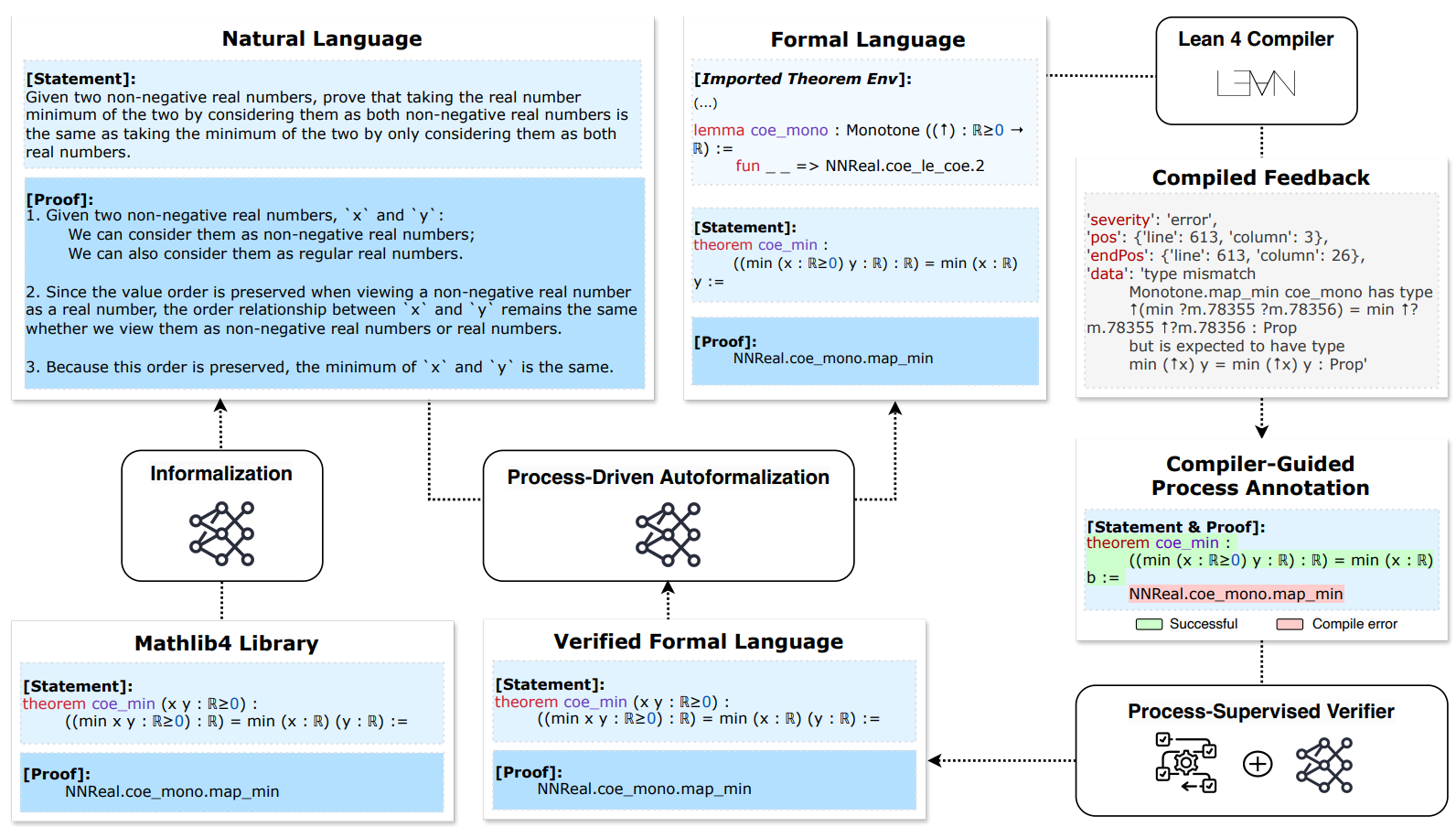Click [Proof]: label in Verified Formal Language panel
Viewport: 1456px width, 827px height.
click(x=529, y=772)
